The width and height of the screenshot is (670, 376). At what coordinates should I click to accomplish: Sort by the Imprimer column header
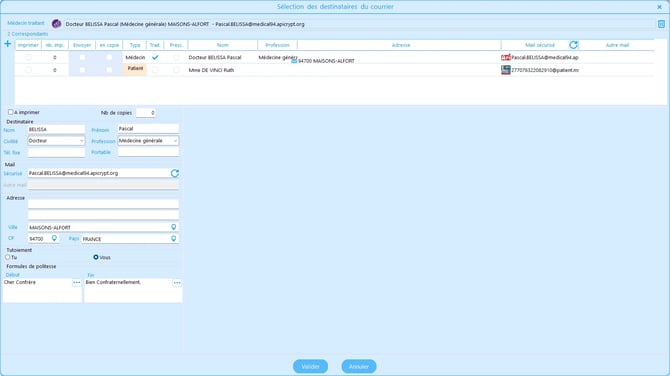click(x=28, y=45)
